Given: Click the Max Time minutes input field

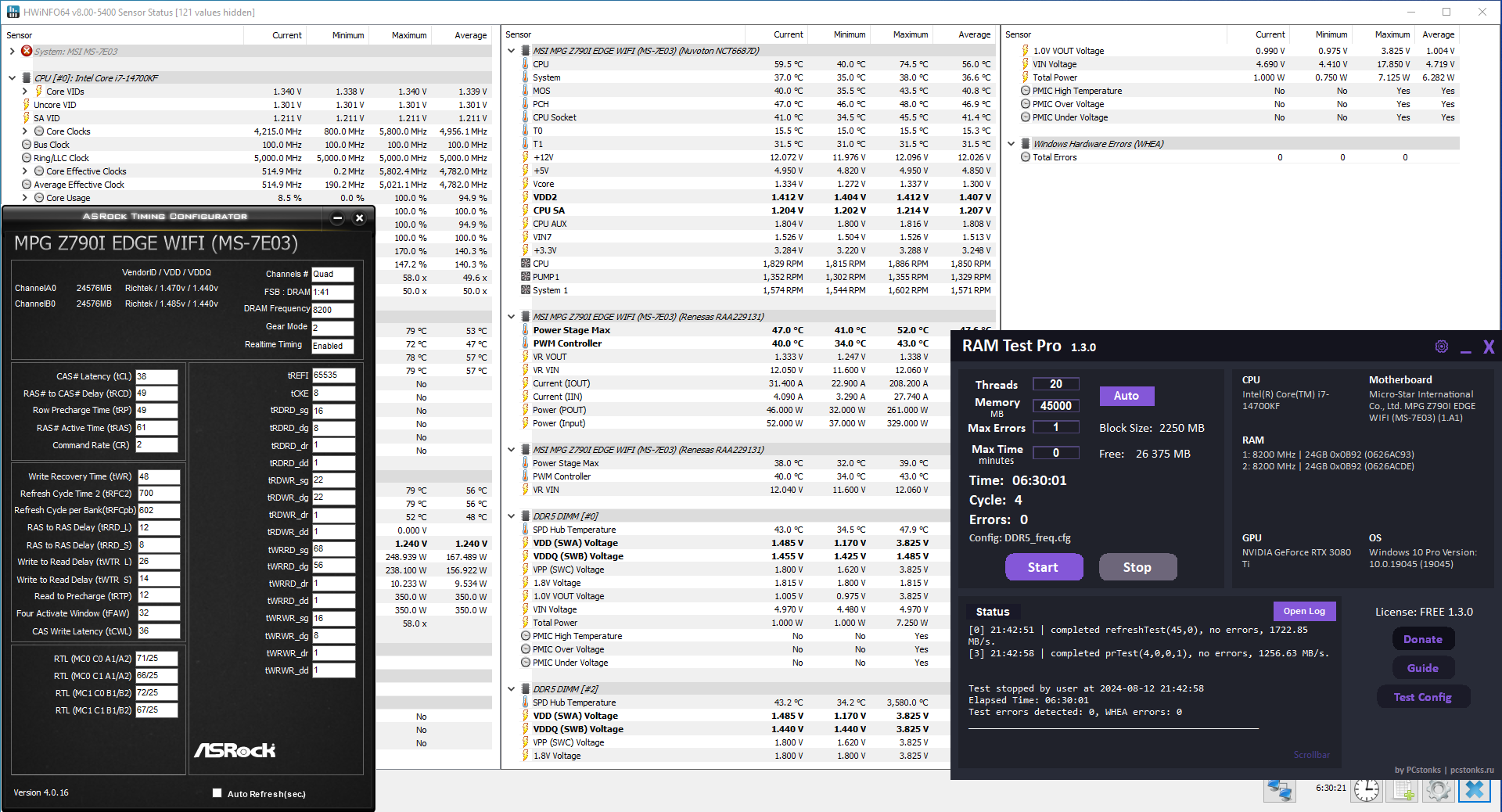Looking at the screenshot, I should pos(1056,453).
